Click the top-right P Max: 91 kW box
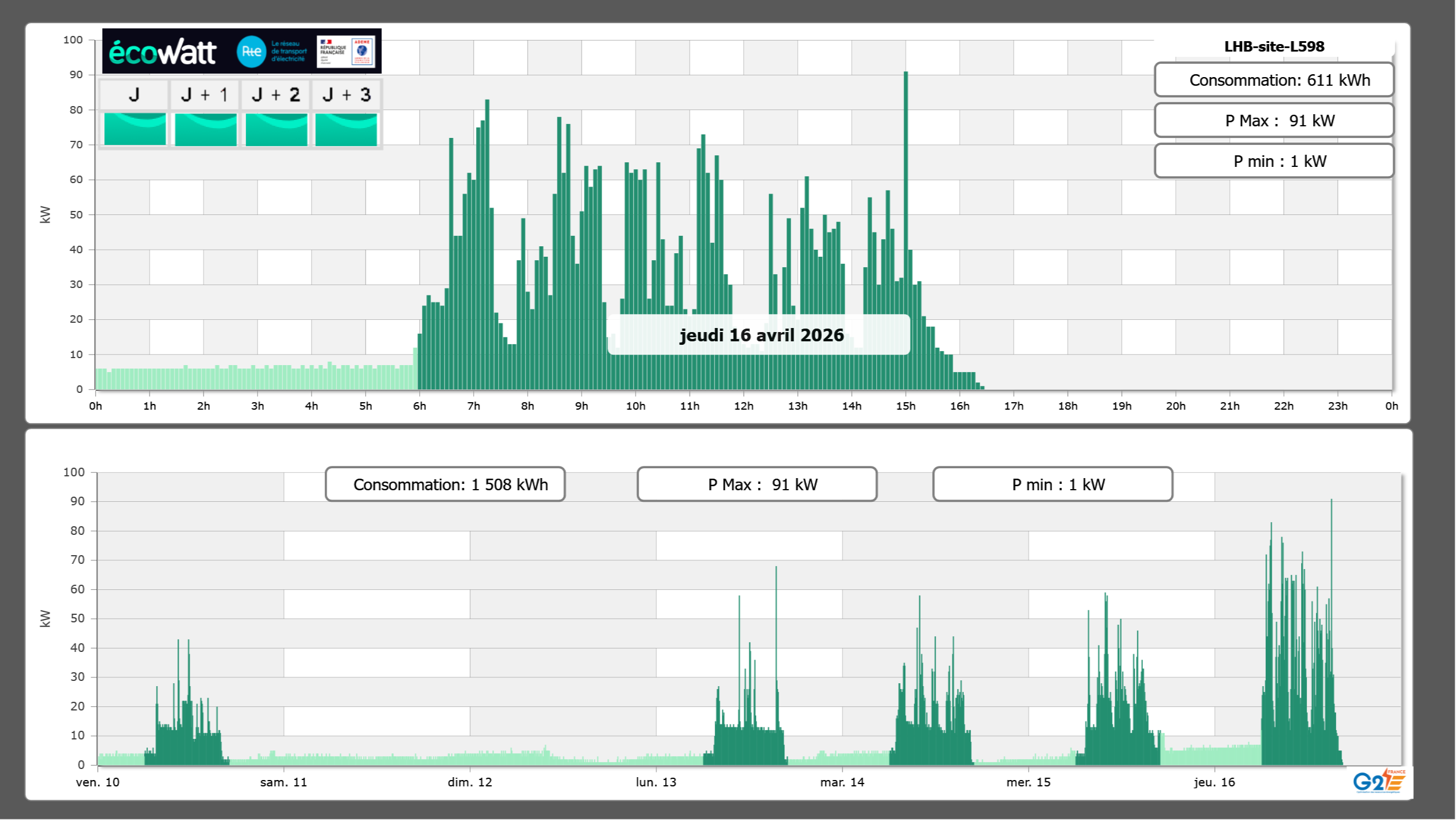Image resolution: width=1456 pixels, height=820 pixels. tap(1273, 121)
